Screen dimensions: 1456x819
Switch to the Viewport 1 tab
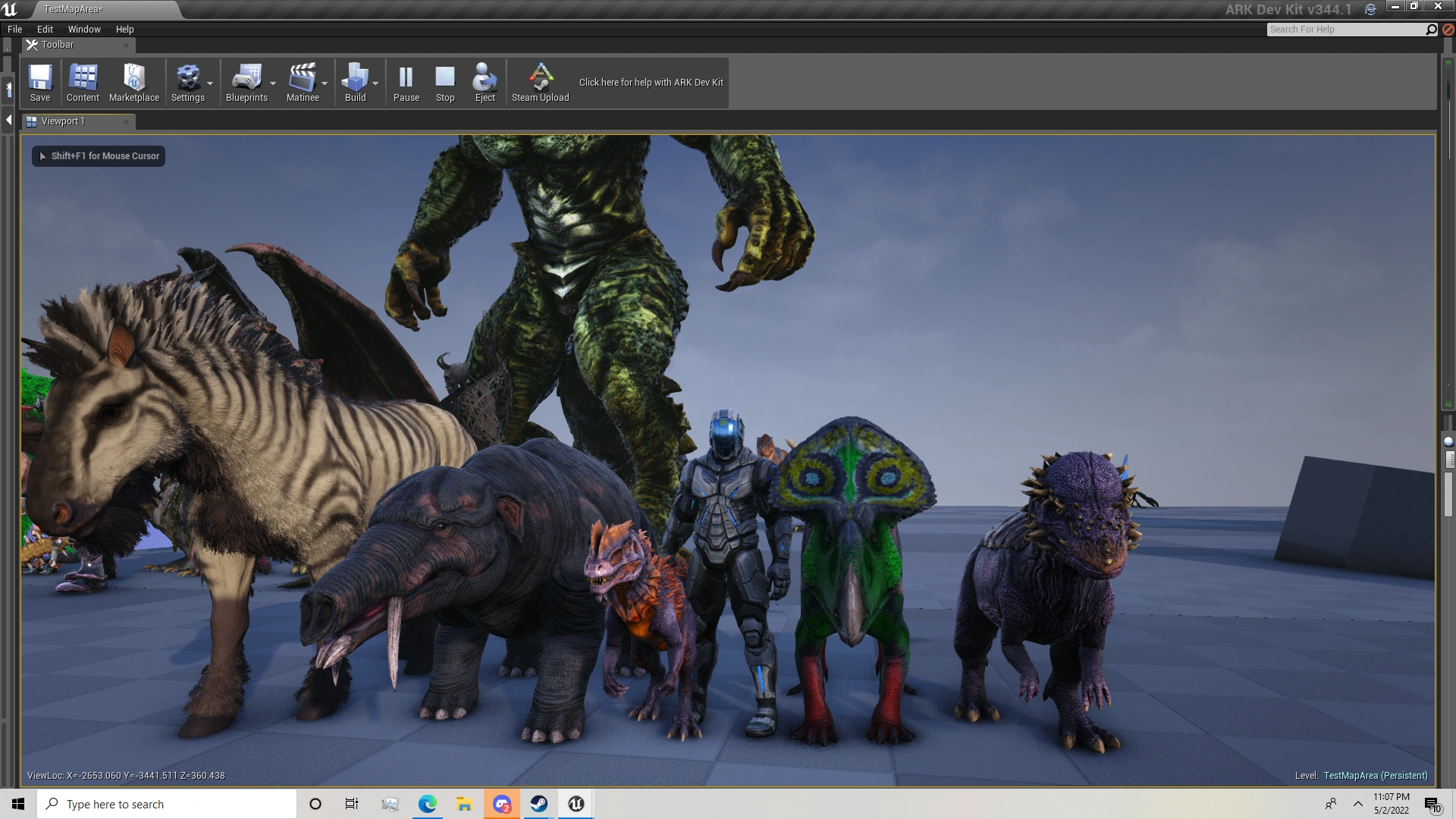coord(63,121)
